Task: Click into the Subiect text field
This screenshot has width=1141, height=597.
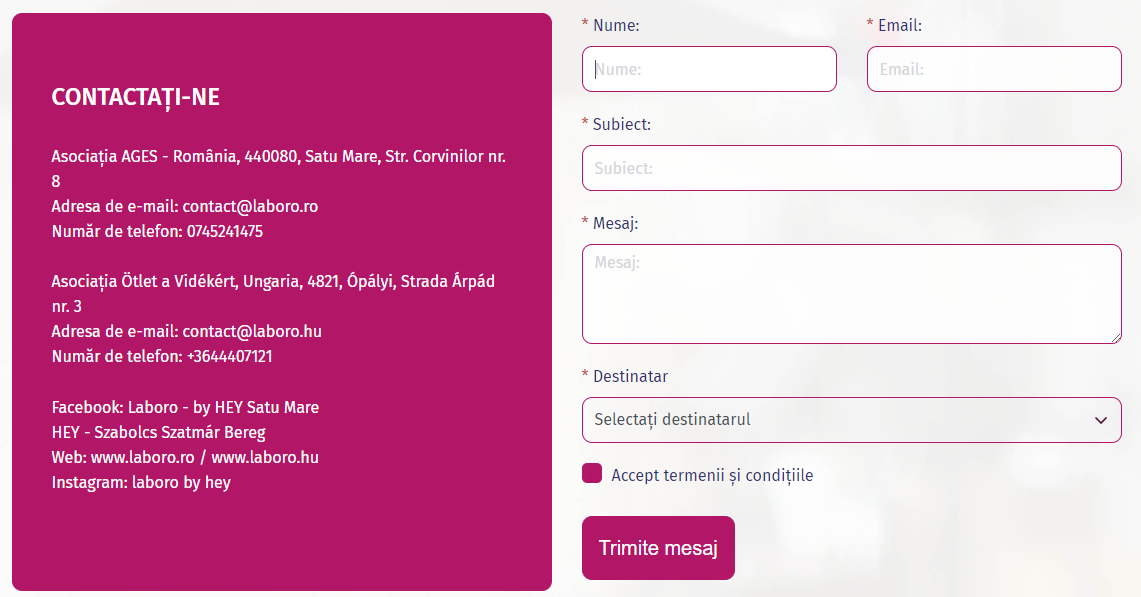Action: pos(851,168)
